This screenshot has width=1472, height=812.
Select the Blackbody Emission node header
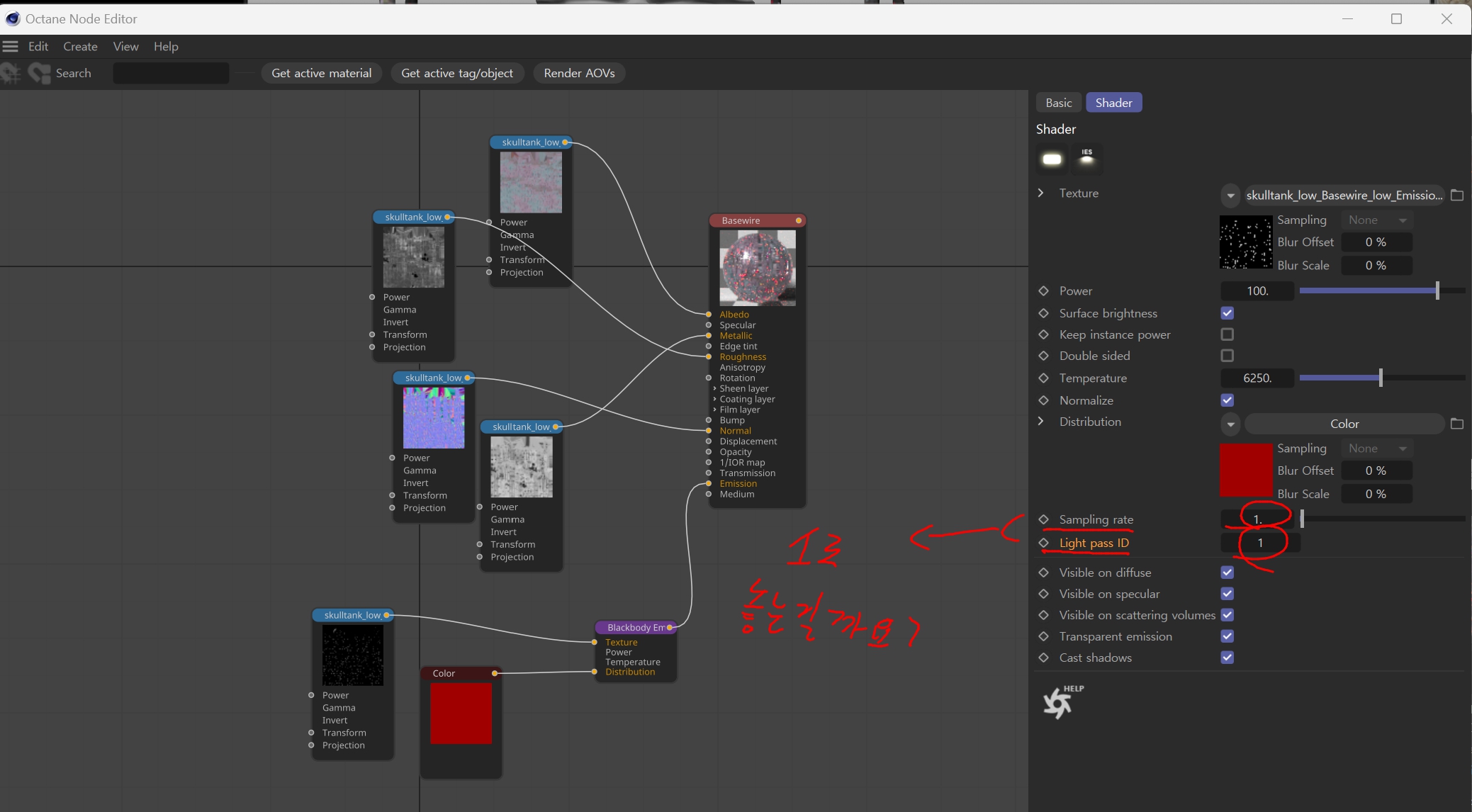point(636,627)
